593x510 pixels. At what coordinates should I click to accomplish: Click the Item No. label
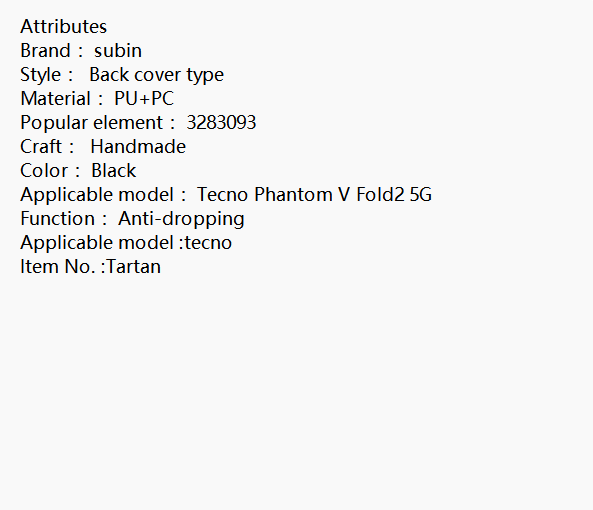57,267
